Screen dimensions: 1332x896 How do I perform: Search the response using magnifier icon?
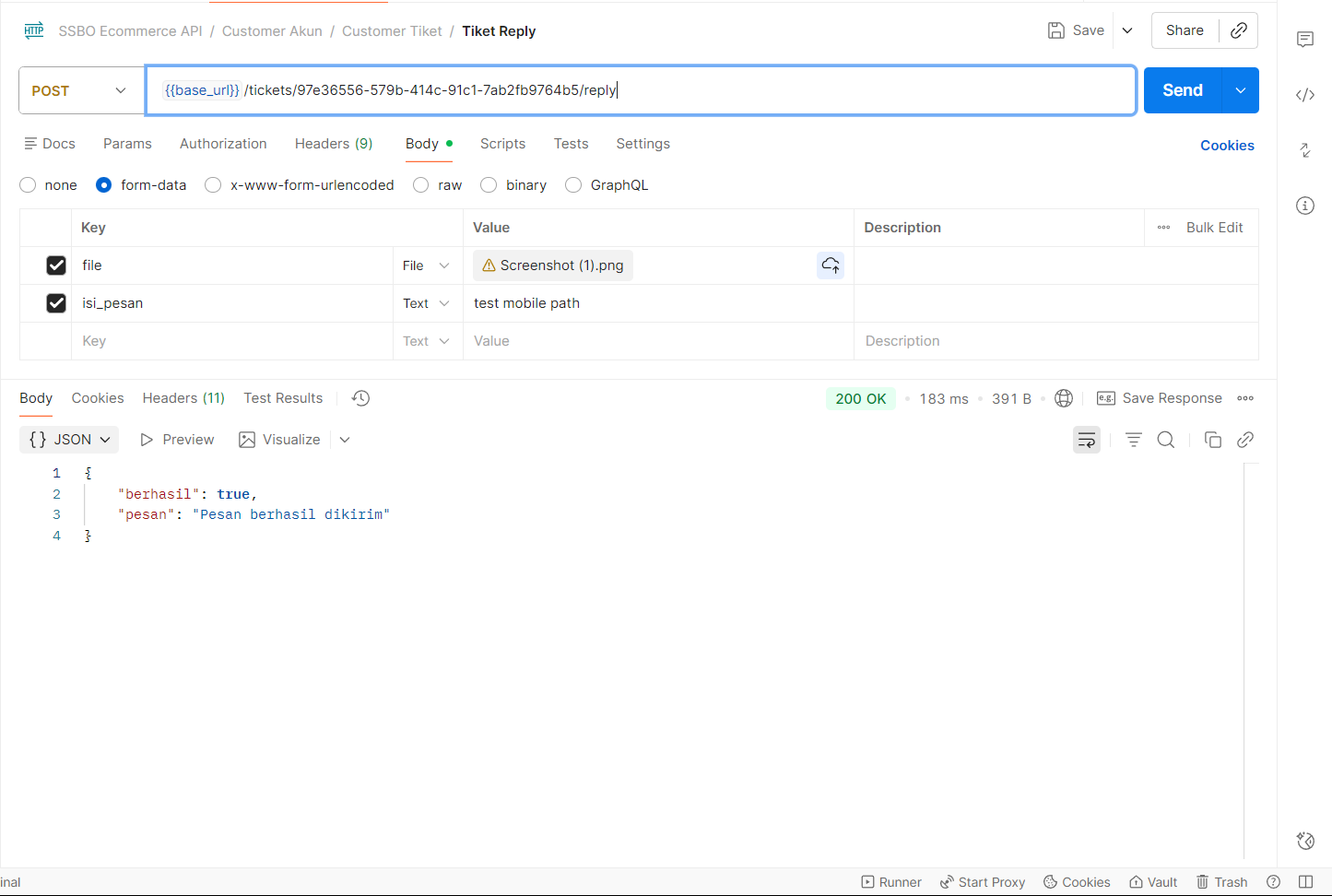(x=1165, y=440)
